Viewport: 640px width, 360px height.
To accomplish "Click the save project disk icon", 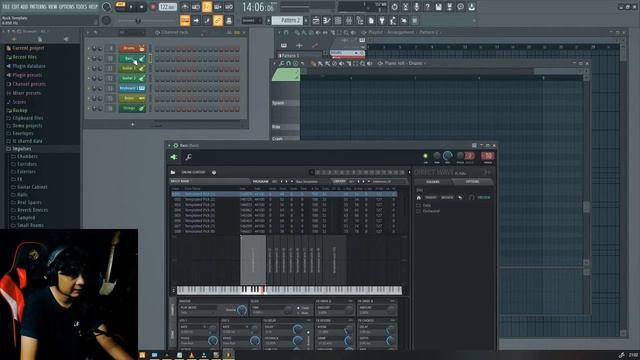I will pos(438,7).
